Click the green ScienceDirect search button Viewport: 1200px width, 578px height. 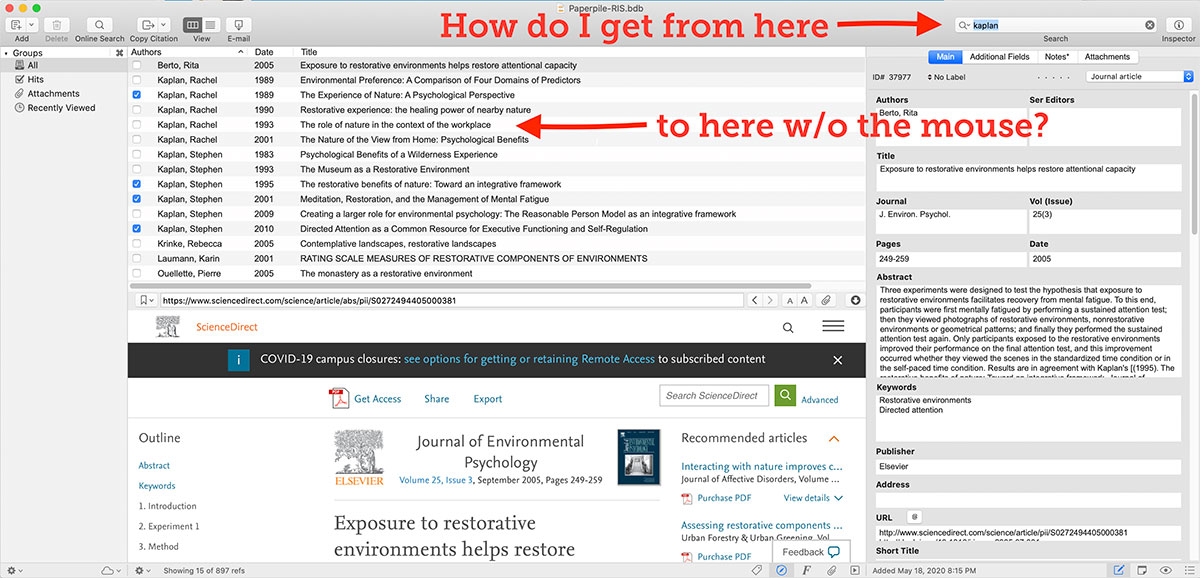pyautogui.click(x=786, y=396)
